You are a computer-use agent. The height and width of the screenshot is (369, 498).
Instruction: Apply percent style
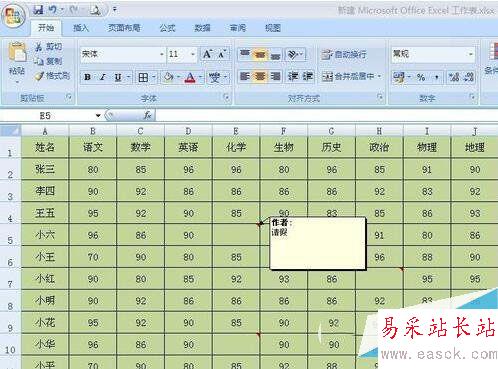pos(421,78)
